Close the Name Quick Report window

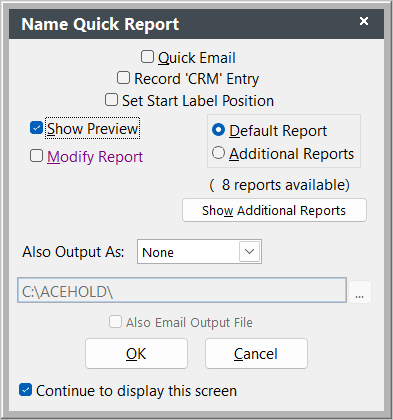pos(364,21)
